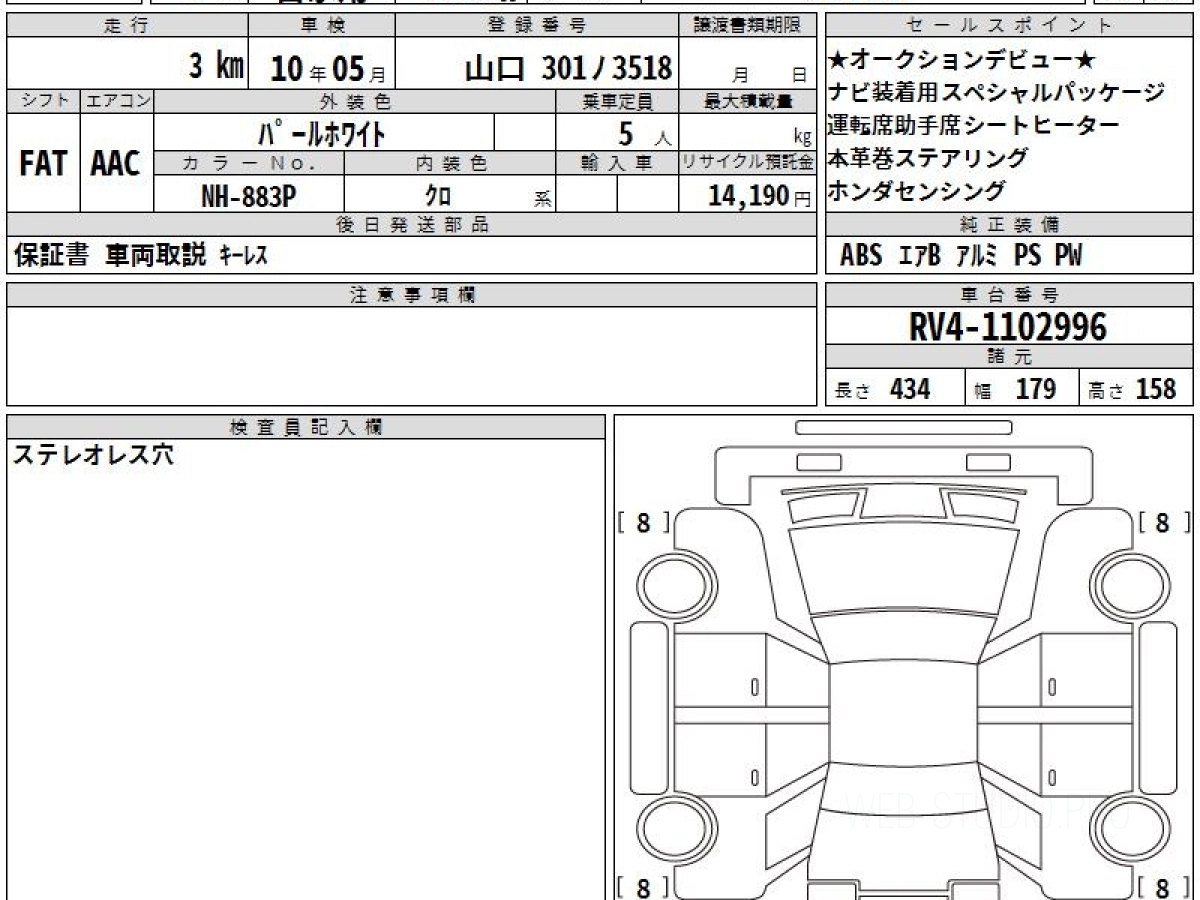Click the "輸入車" header cell
This screenshot has width=1200, height=900.
[x=617, y=163]
